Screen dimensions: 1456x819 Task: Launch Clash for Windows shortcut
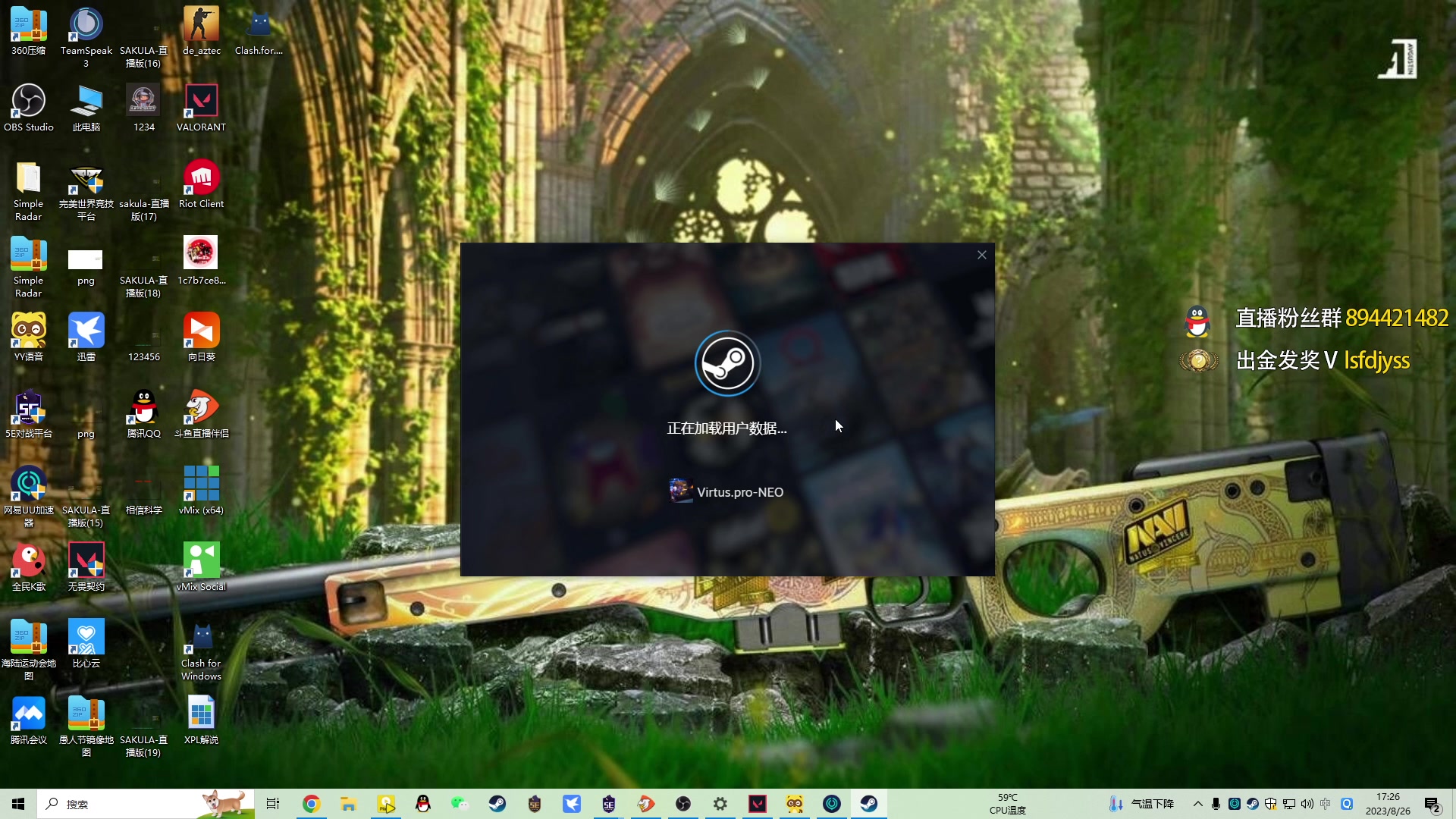click(201, 651)
